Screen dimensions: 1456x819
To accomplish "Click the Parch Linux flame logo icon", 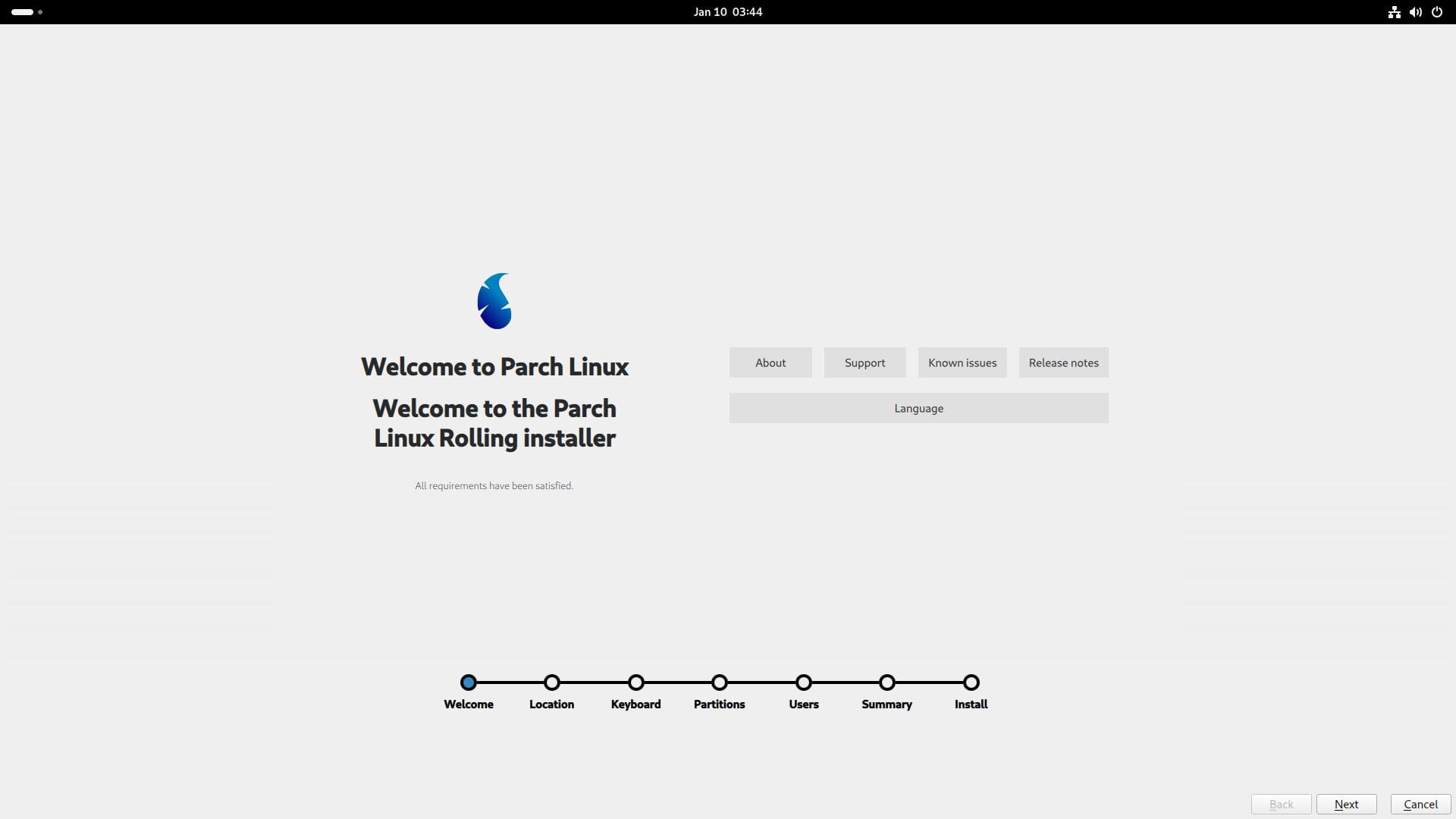I will [x=493, y=301].
